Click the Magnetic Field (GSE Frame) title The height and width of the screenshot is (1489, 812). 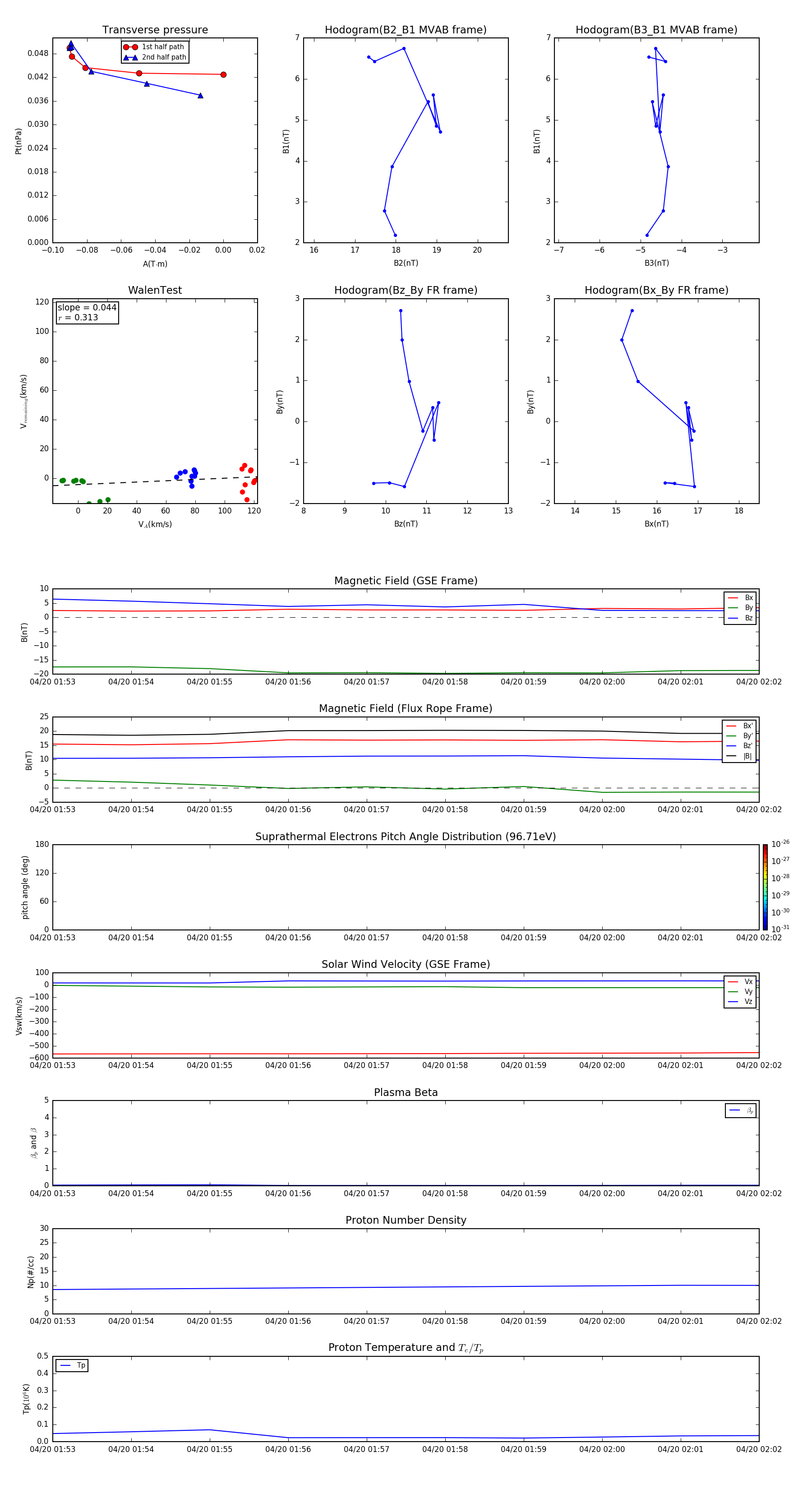tap(406, 581)
